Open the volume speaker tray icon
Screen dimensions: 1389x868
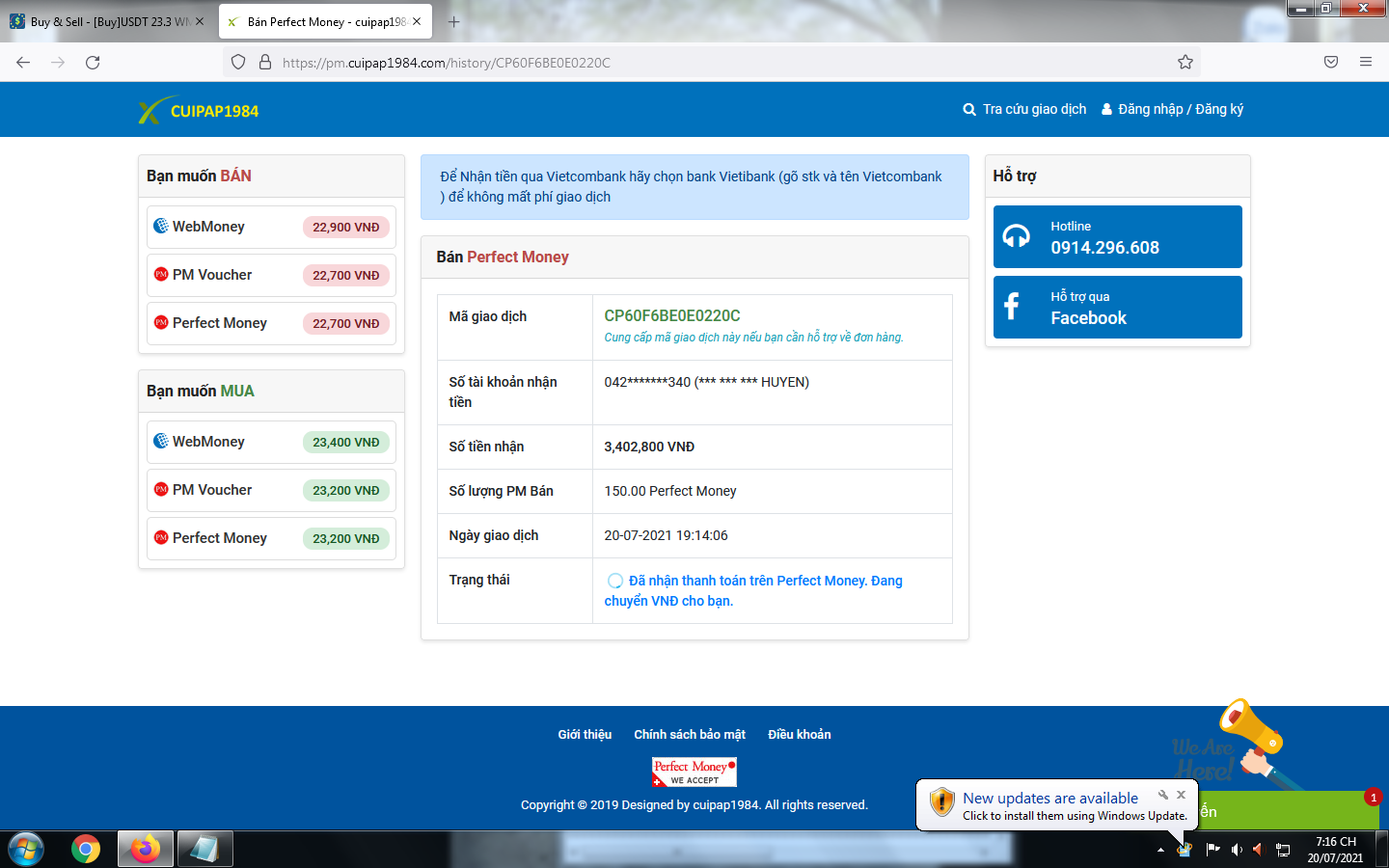tap(1237, 850)
